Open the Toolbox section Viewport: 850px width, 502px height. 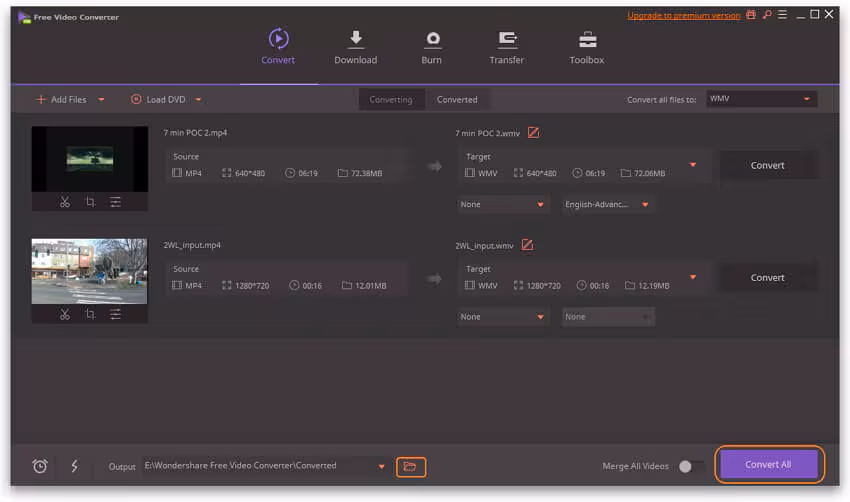tap(587, 47)
